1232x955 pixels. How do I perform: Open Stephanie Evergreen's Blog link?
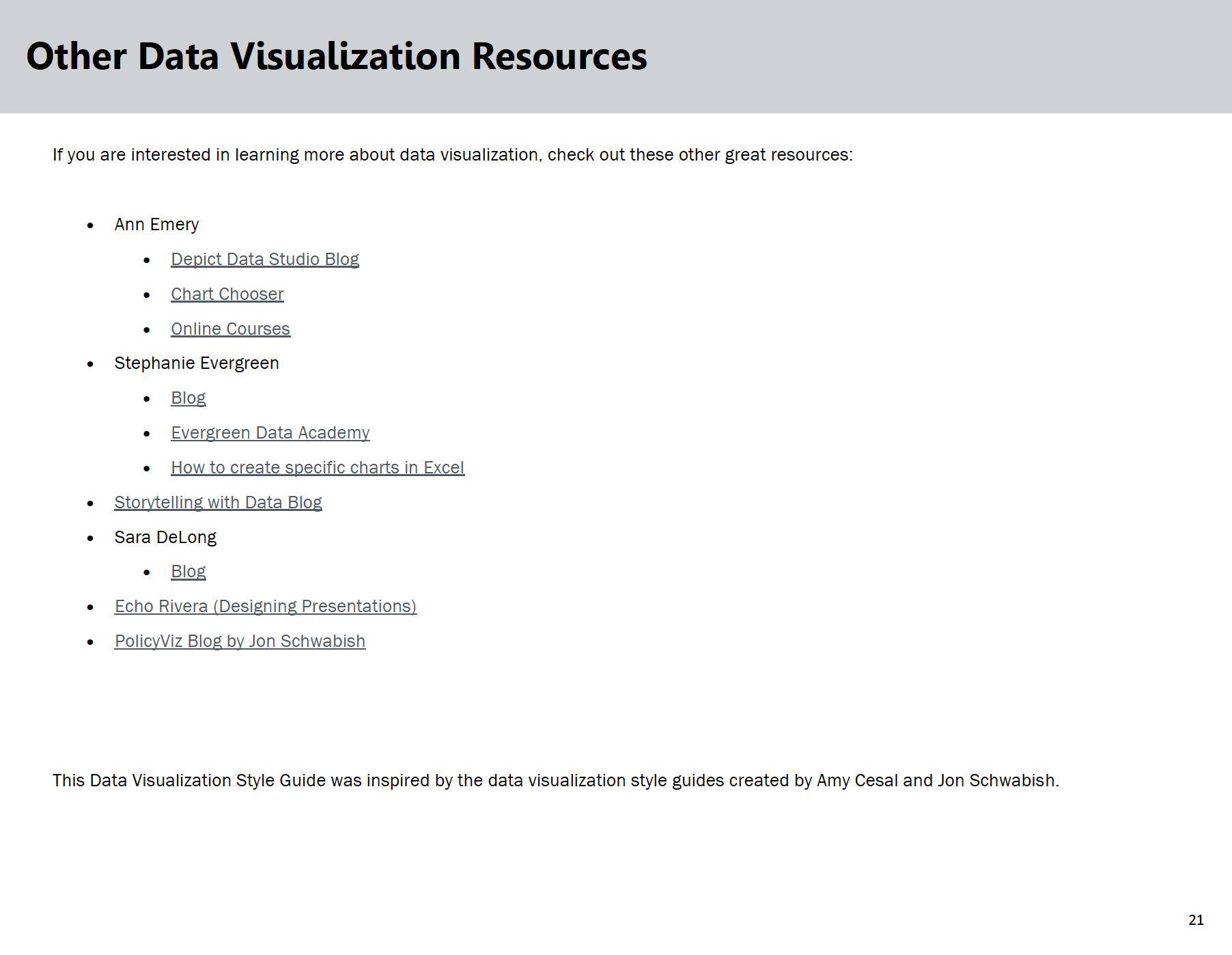(x=188, y=398)
